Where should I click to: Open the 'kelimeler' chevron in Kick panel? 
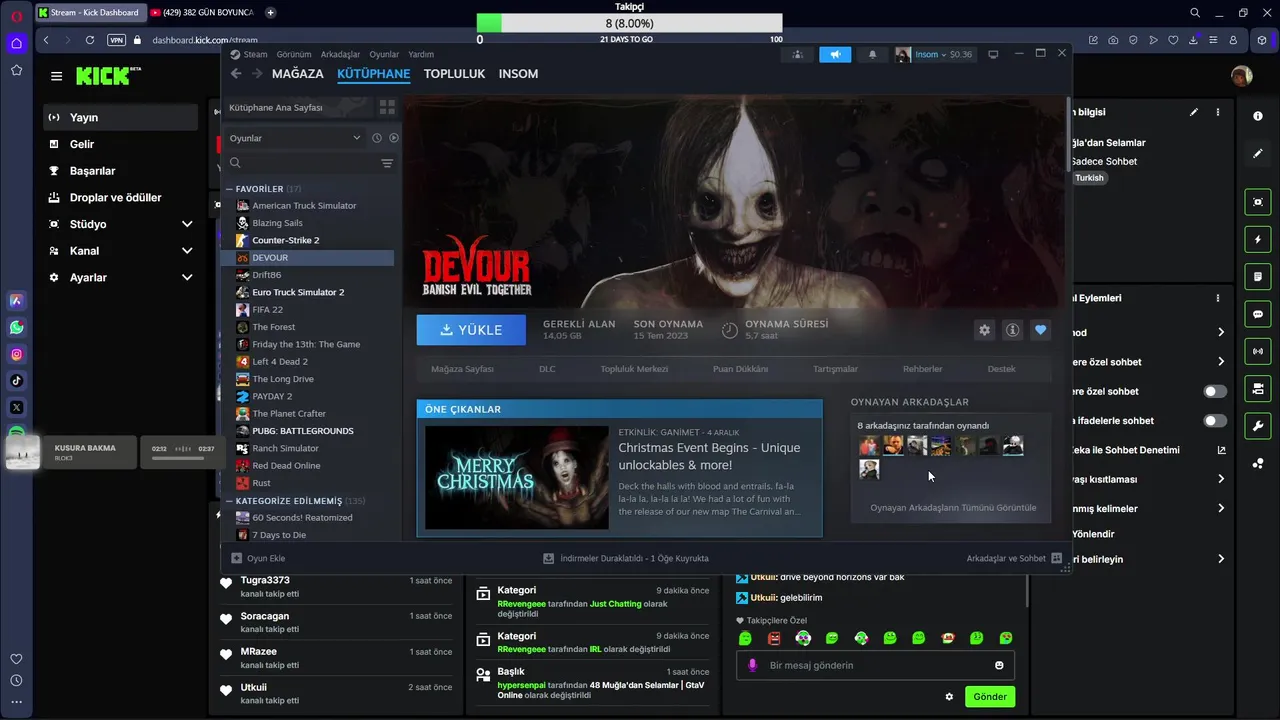[x=1220, y=508]
